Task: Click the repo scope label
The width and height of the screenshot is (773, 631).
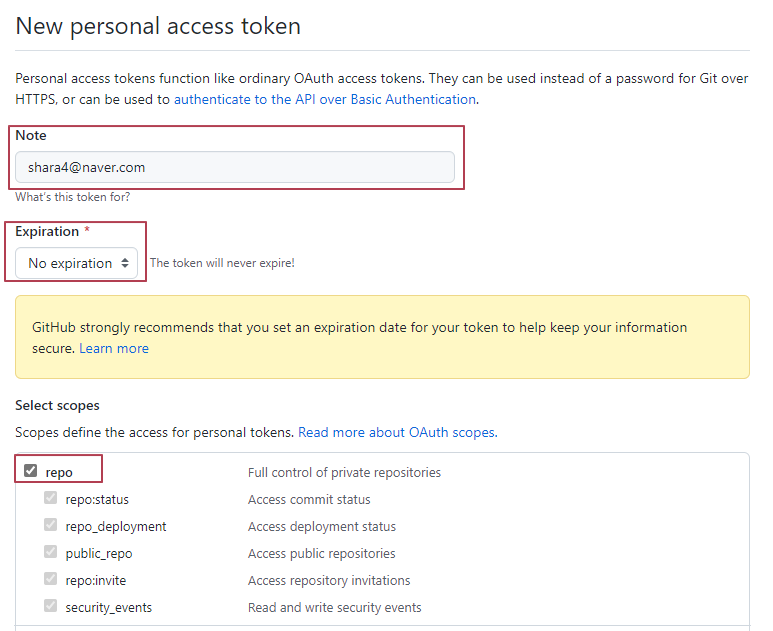Action: point(59,472)
